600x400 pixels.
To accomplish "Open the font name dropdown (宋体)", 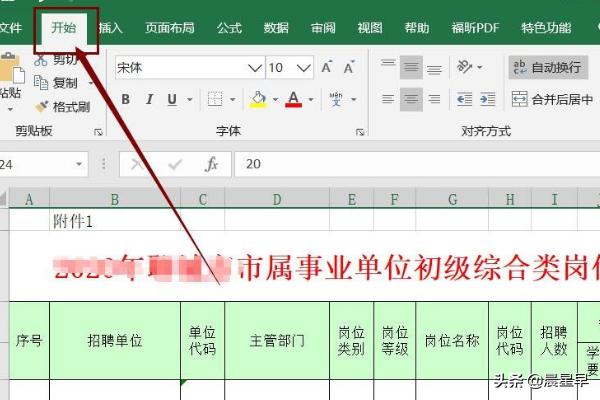I will click(254, 68).
